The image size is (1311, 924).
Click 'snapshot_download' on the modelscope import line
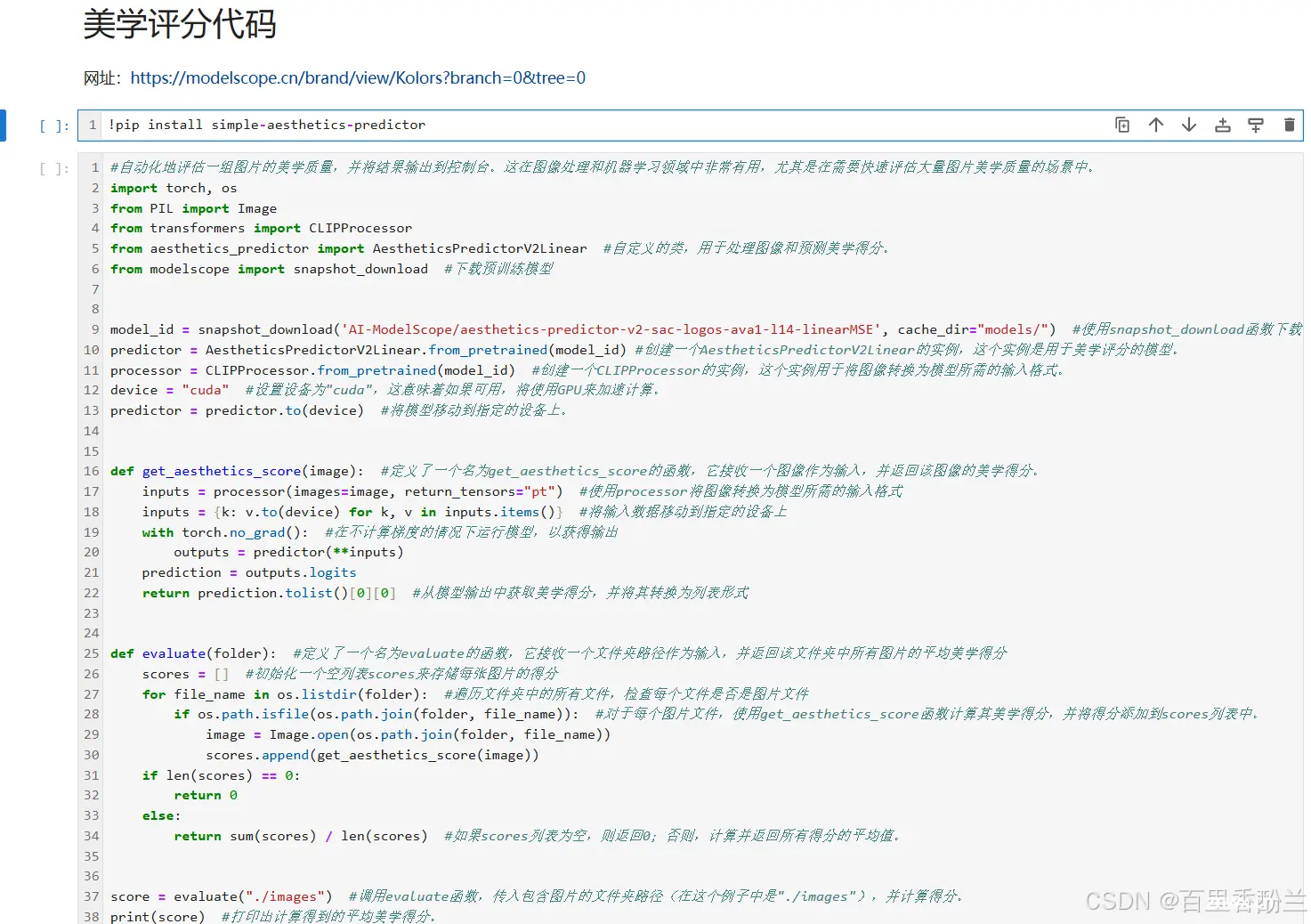(x=360, y=269)
